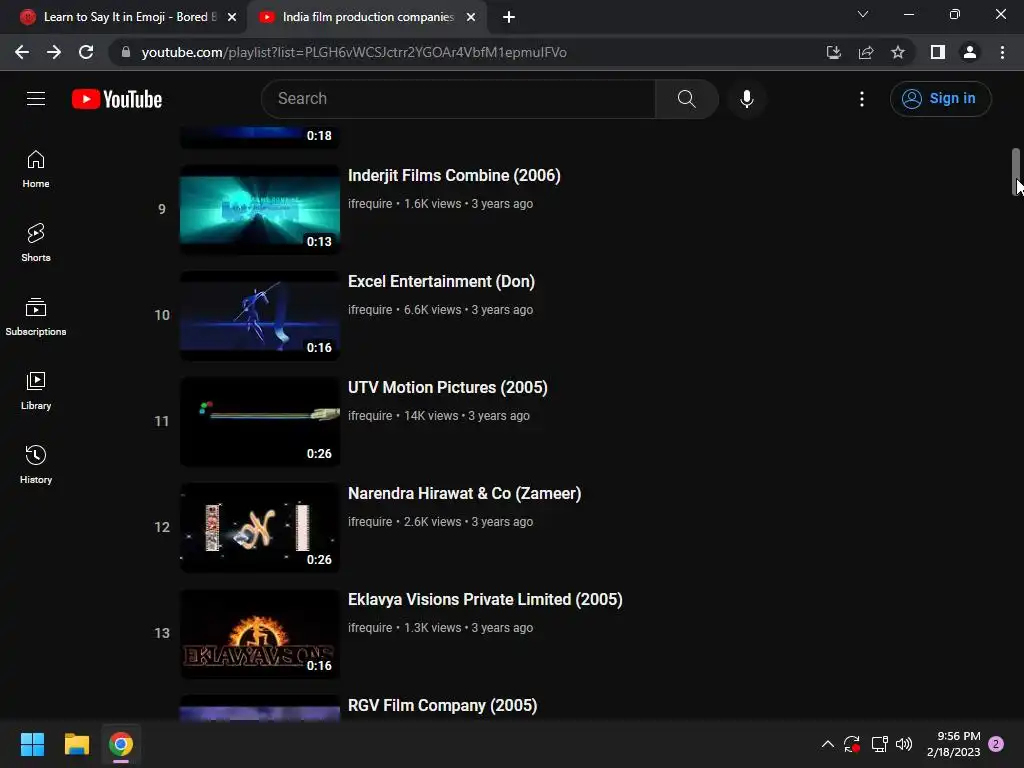The width and height of the screenshot is (1024, 768).
Task: View site information lock icon
Action: 126,52
